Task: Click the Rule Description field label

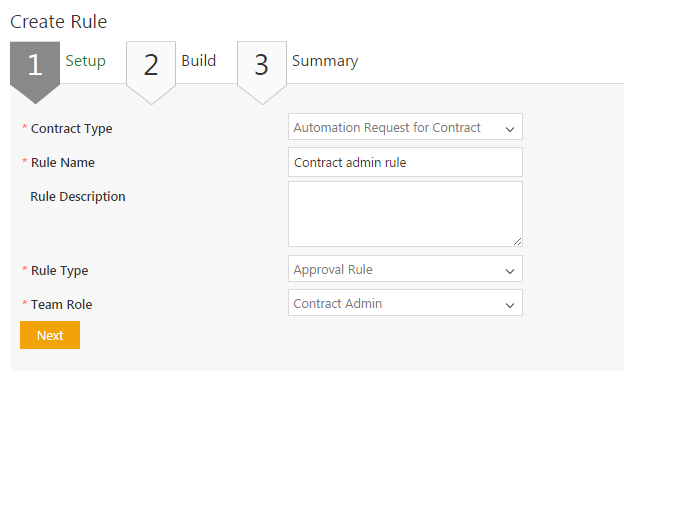Action: click(x=78, y=196)
